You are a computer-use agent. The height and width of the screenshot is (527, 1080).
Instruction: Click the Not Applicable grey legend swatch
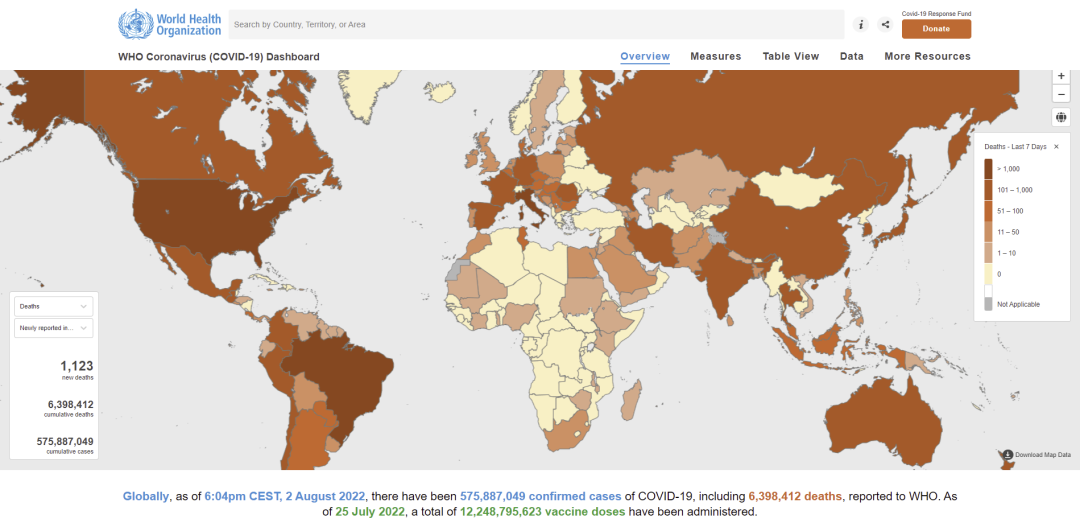click(x=988, y=304)
